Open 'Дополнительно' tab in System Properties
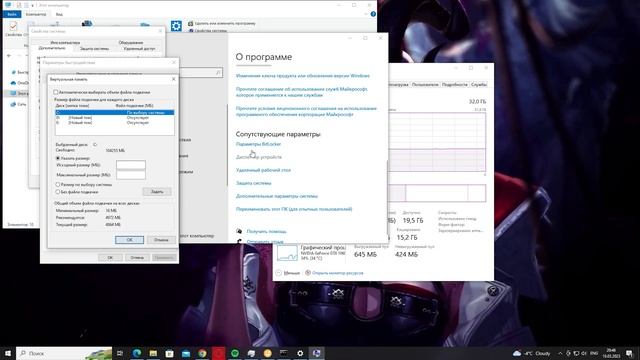 52,48
